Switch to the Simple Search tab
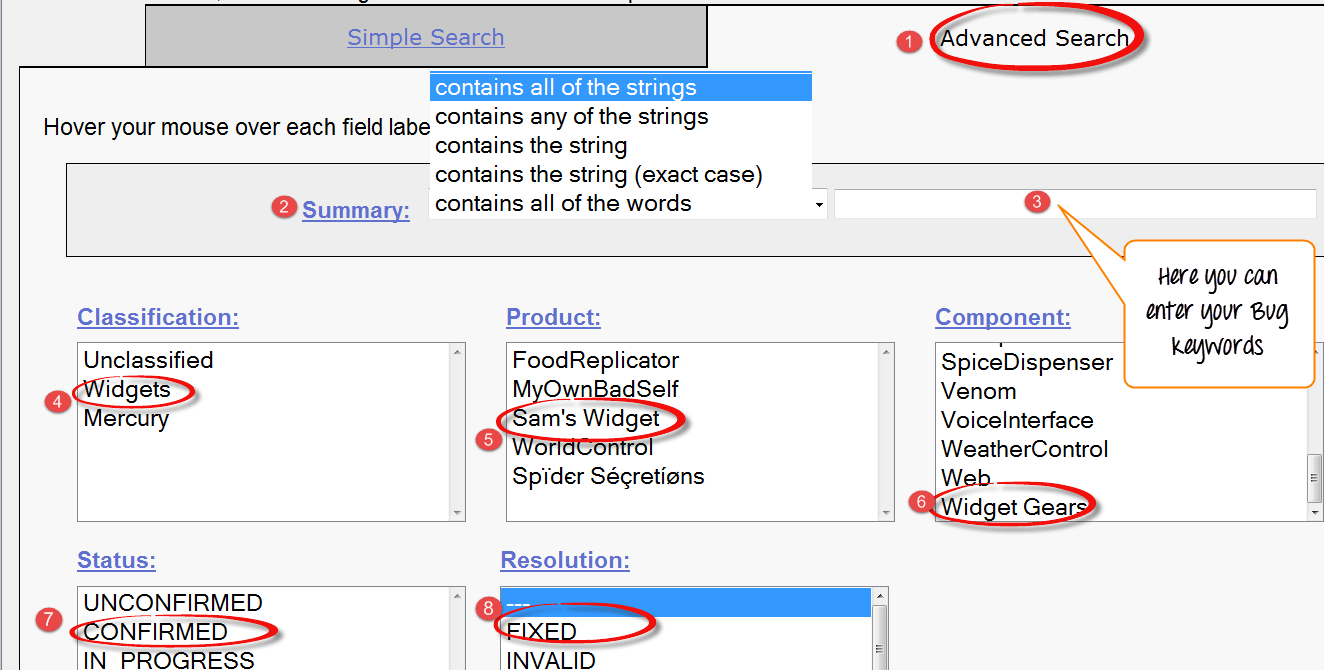 425,38
